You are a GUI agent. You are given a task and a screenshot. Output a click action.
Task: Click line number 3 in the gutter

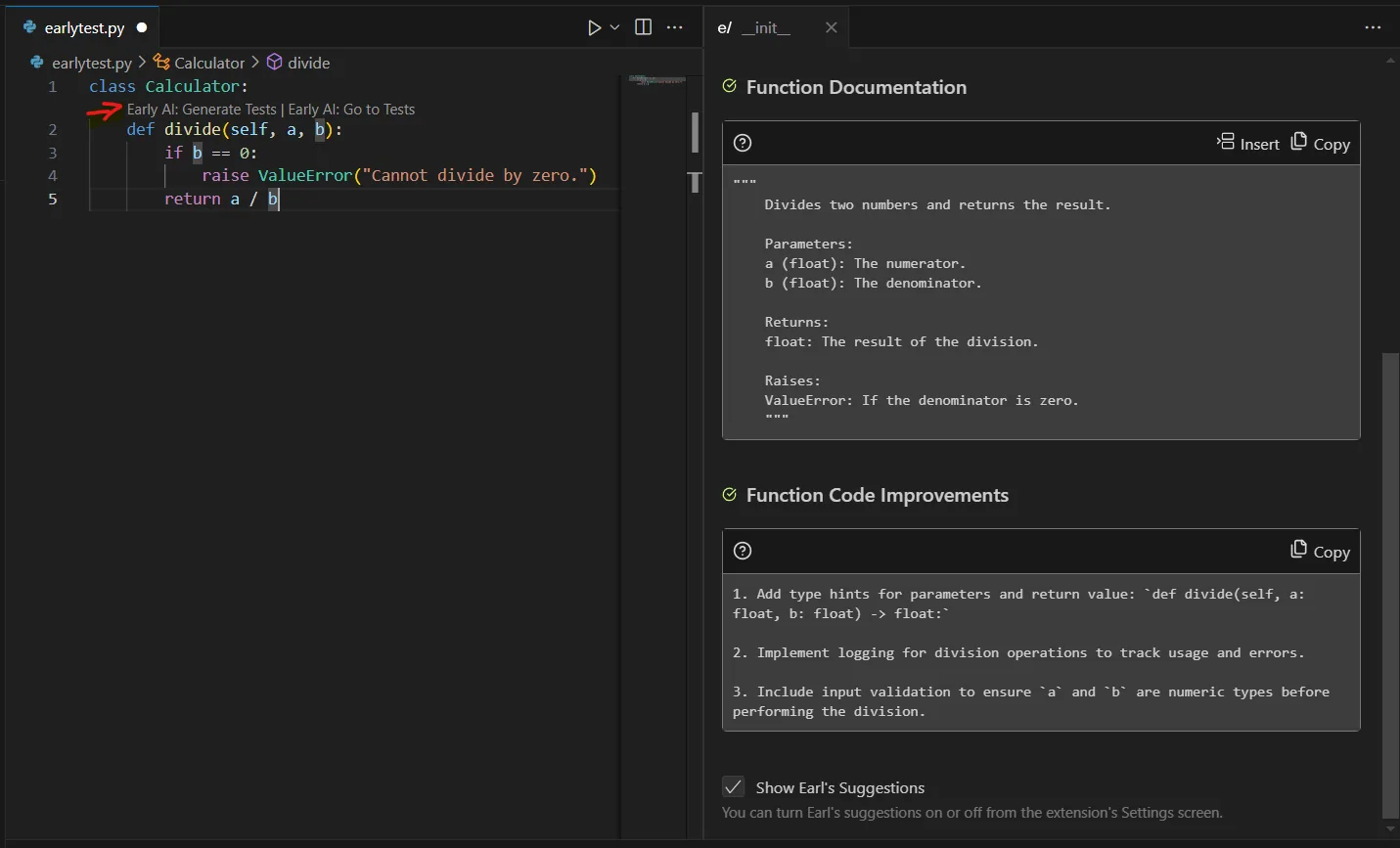click(x=53, y=153)
